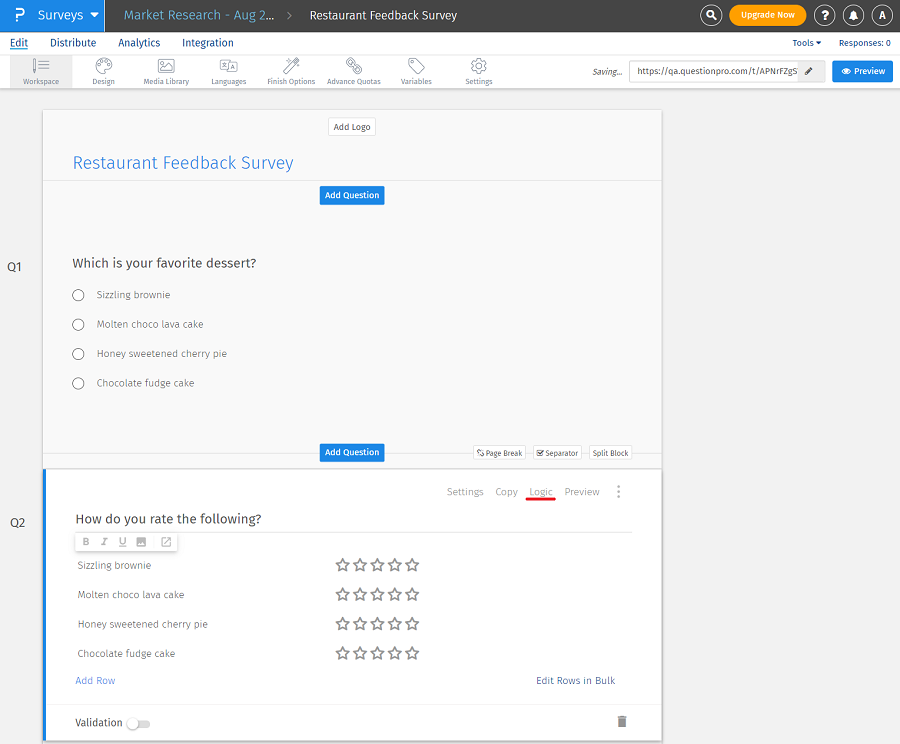Open the survey Design panel
The height and width of the screenshot is (744, 900).
click(x=103, y=70)
